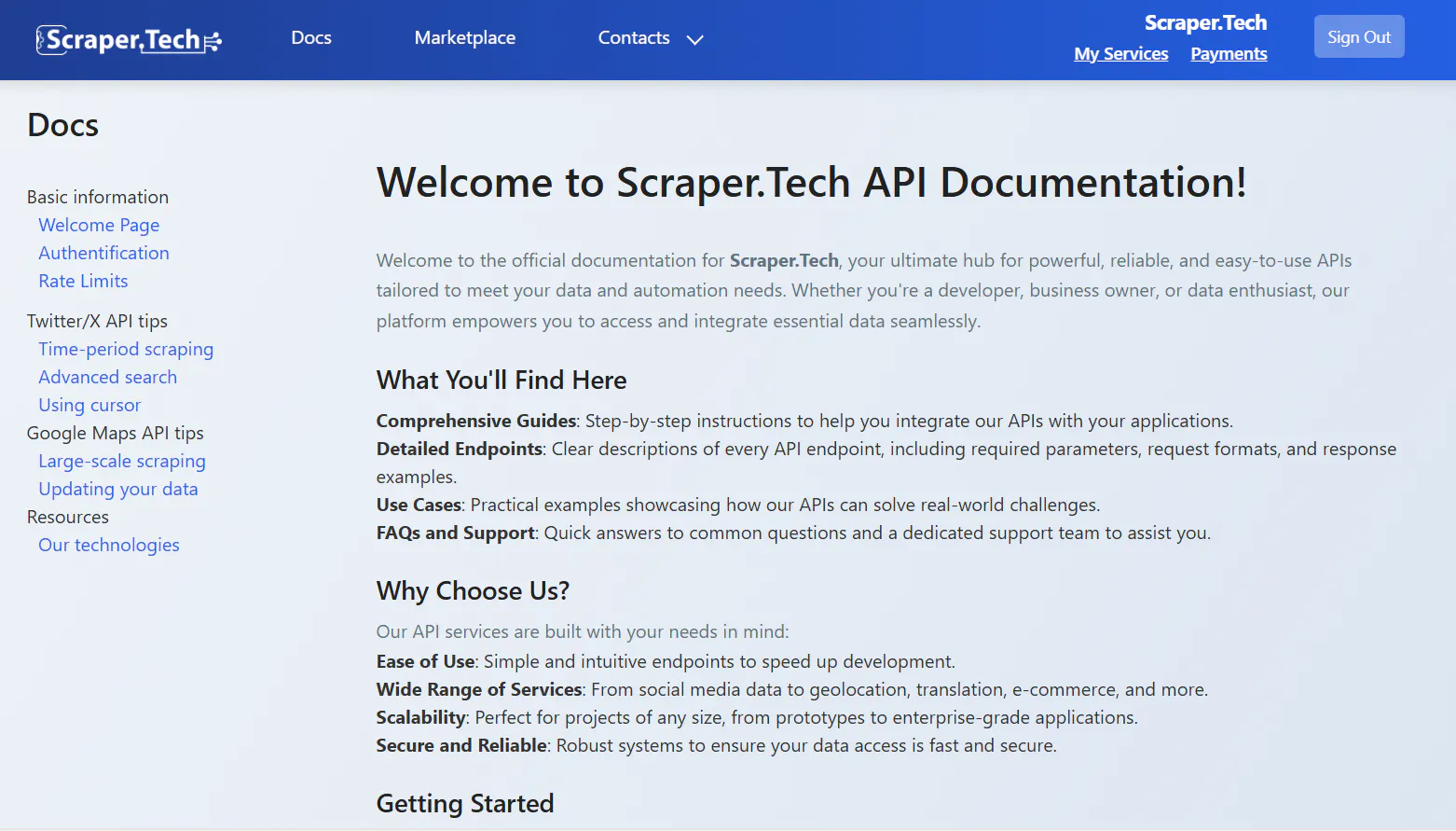Click the Secure and Reliable text
This screenshot has width=1456, height=831.
pyautogui.click(x=461, y=745)
